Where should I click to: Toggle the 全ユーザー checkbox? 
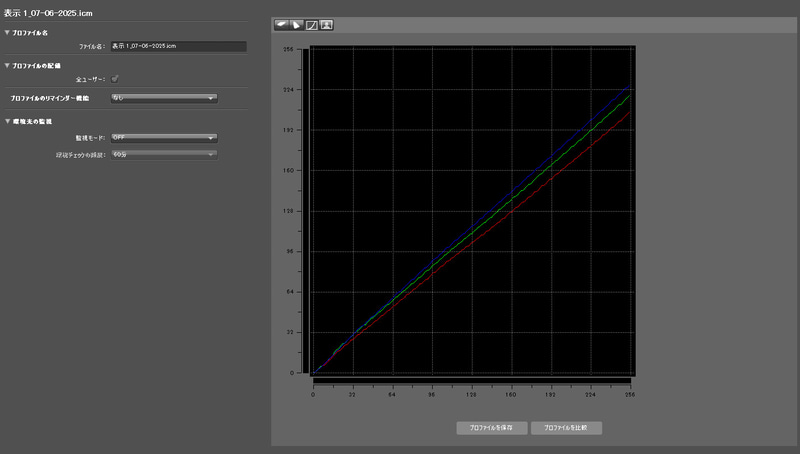[115, 79]
